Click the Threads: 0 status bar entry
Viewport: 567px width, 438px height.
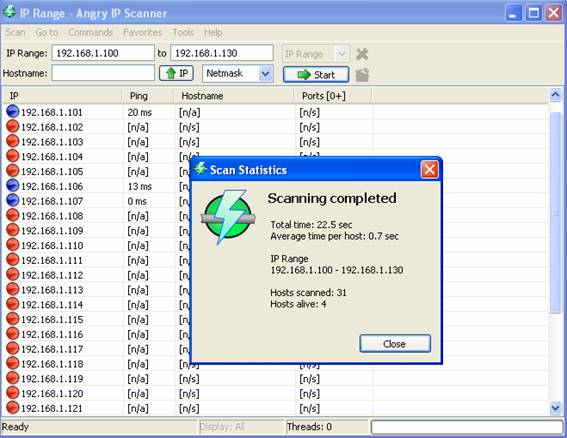tap(309, 427)
